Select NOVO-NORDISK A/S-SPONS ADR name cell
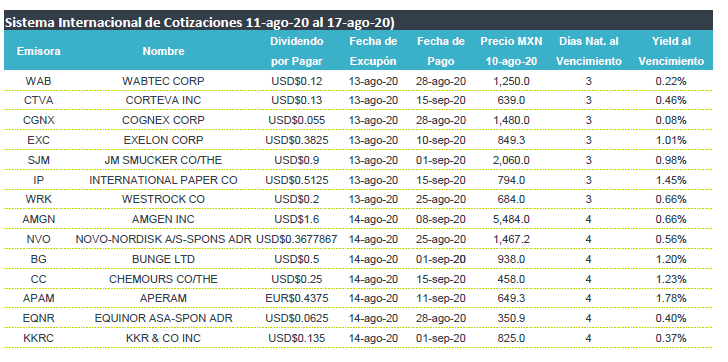This screenshot has width=728, height=362. [x=163, y=239]
